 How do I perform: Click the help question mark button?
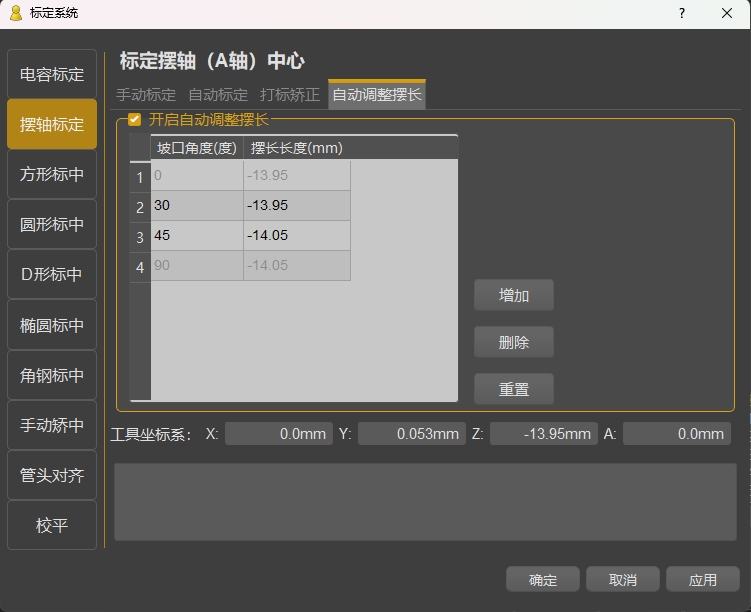[x=682, y=13]
